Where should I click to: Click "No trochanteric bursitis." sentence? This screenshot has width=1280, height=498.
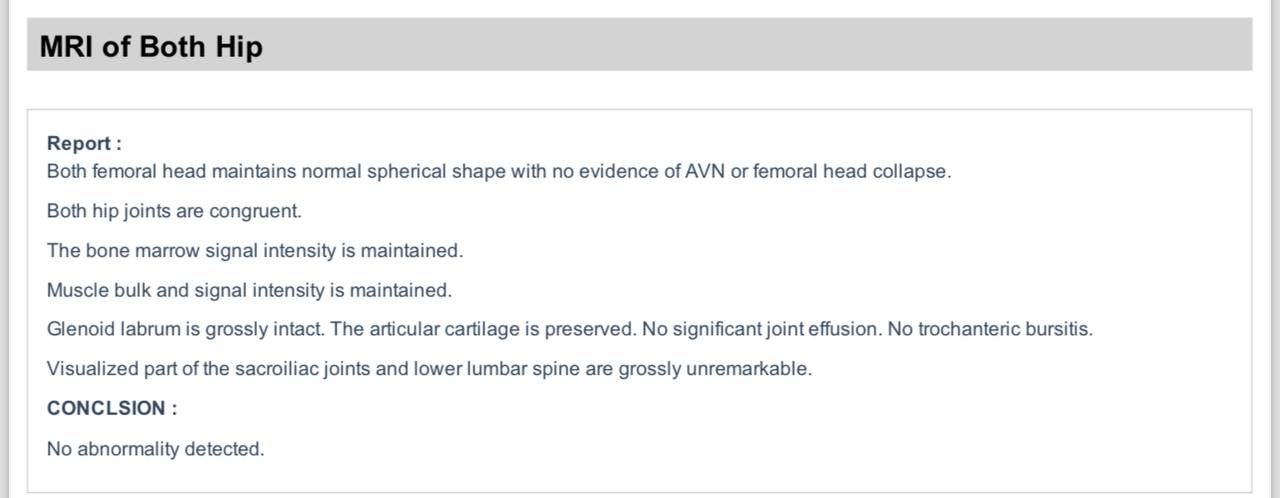[x=990, y=329]
